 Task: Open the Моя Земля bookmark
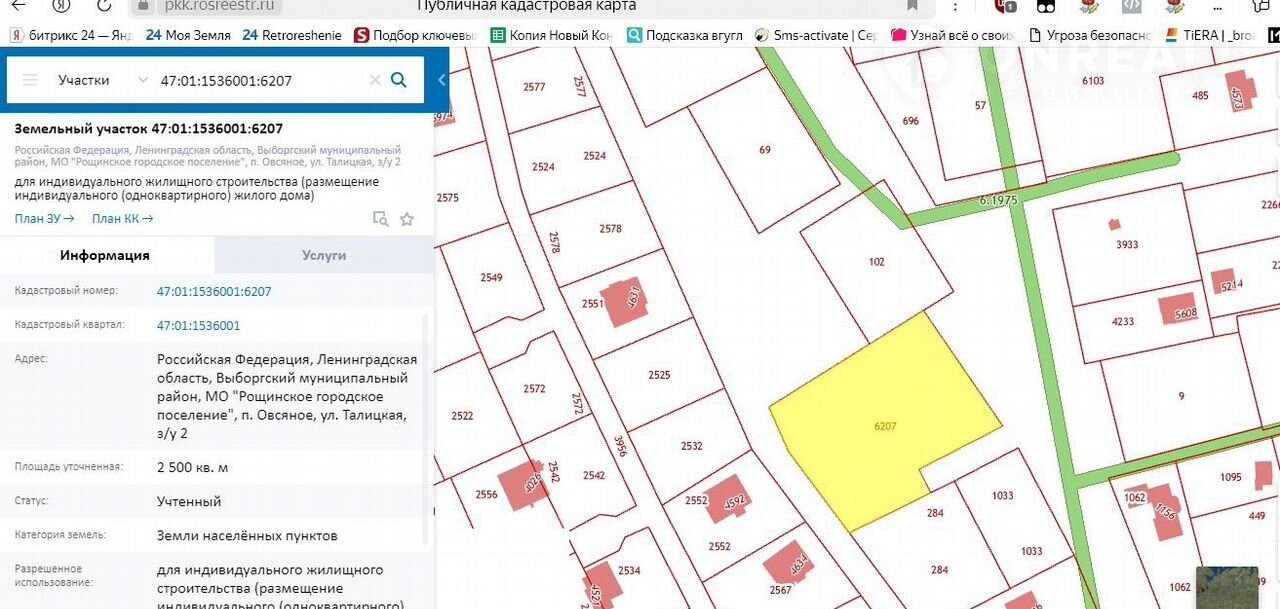(x=188, y=35)
